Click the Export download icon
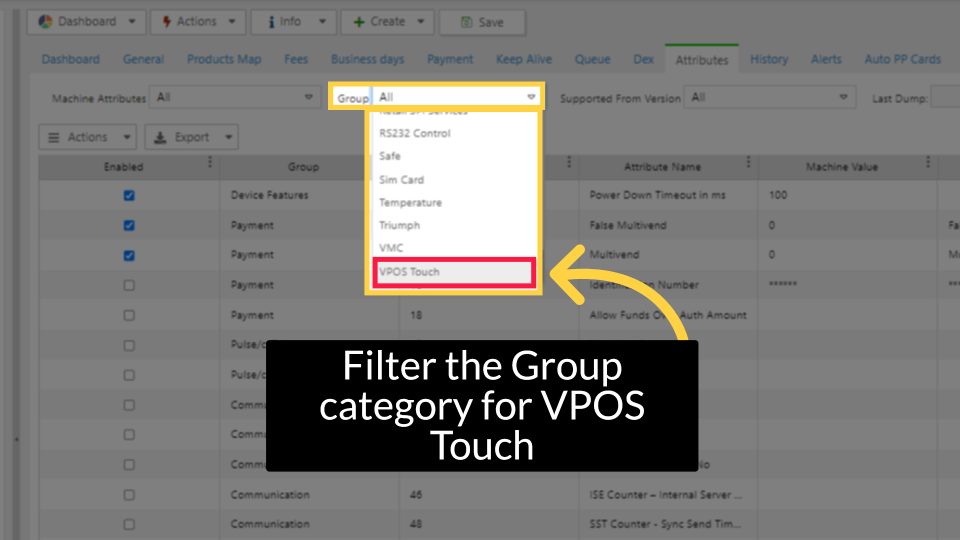The height and width of the screenshot is (540, 960). [x=160, y=138]
